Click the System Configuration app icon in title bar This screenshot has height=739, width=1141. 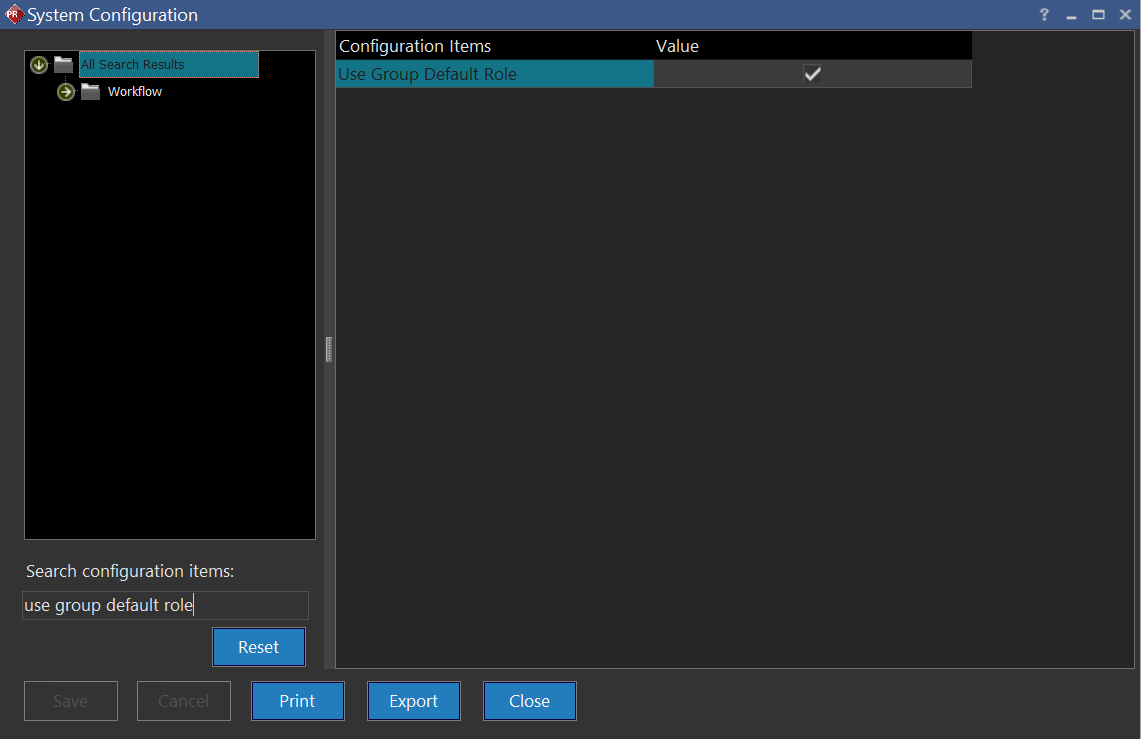point(13,15)
